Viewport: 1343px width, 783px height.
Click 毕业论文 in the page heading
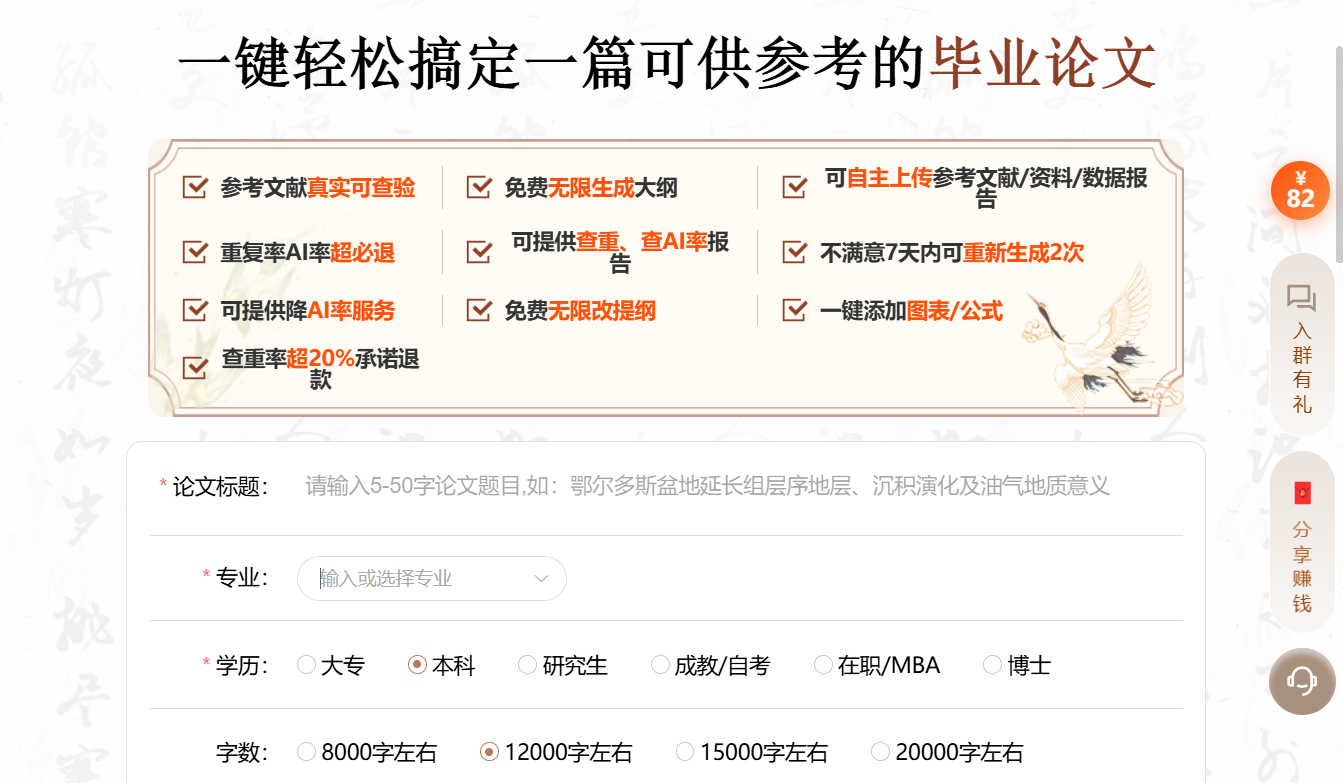pyautogui.click(x=1043, y=62)
